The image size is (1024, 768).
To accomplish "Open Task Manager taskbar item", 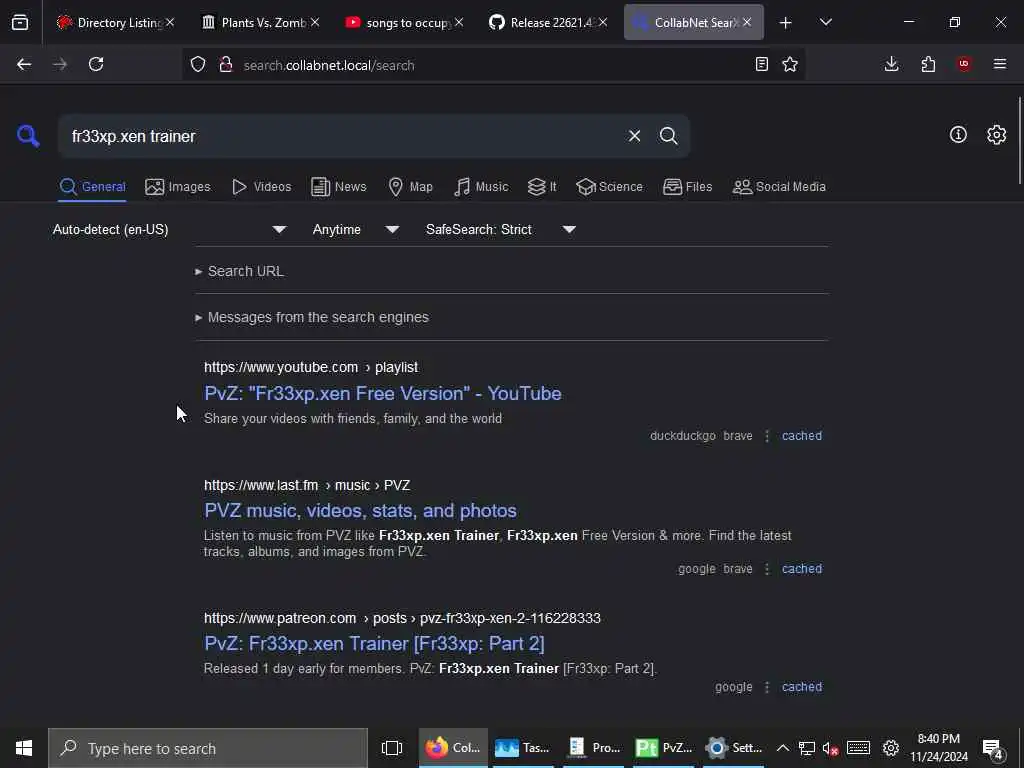I will point(523,748).
